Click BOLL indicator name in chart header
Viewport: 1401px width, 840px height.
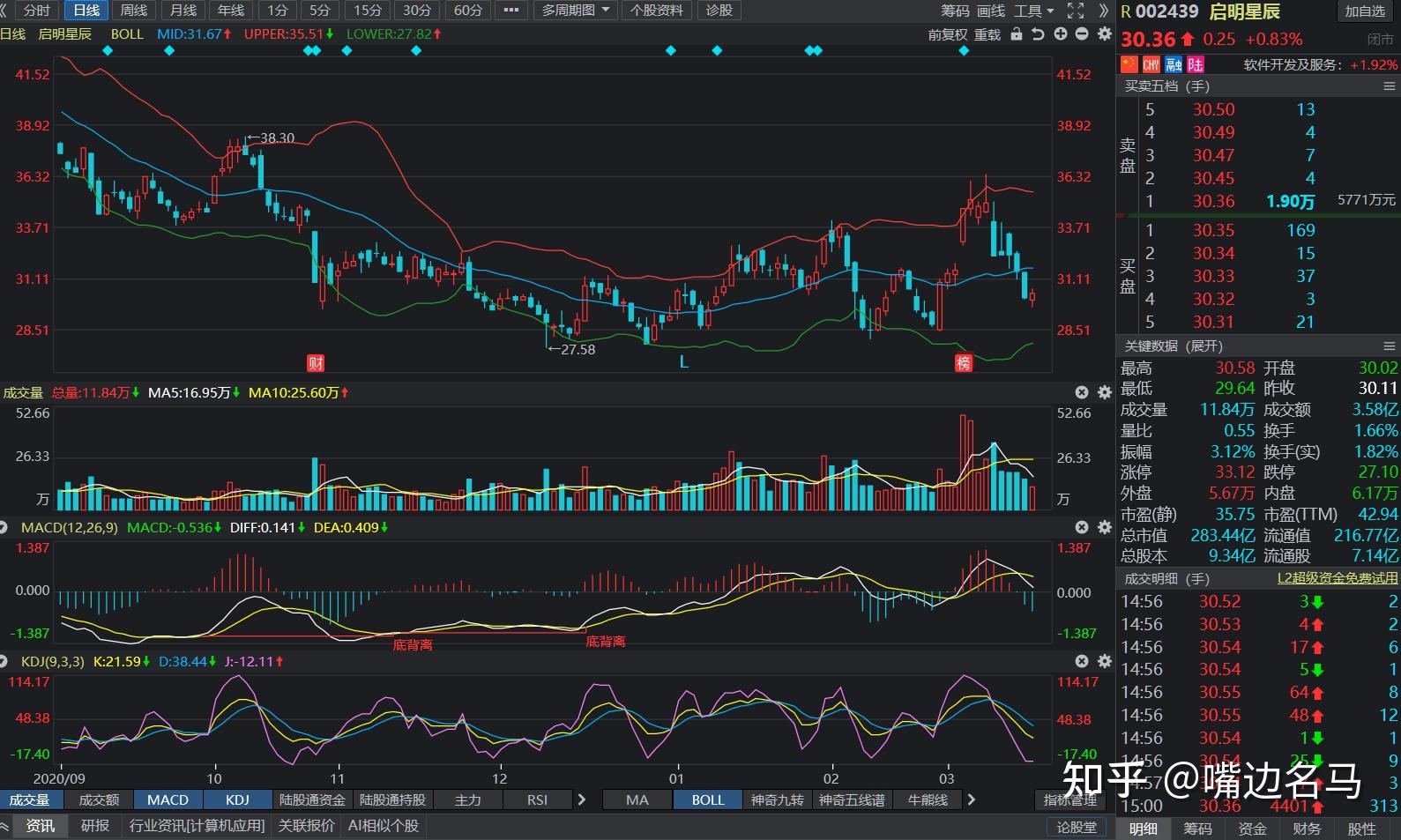click(127, 33)
